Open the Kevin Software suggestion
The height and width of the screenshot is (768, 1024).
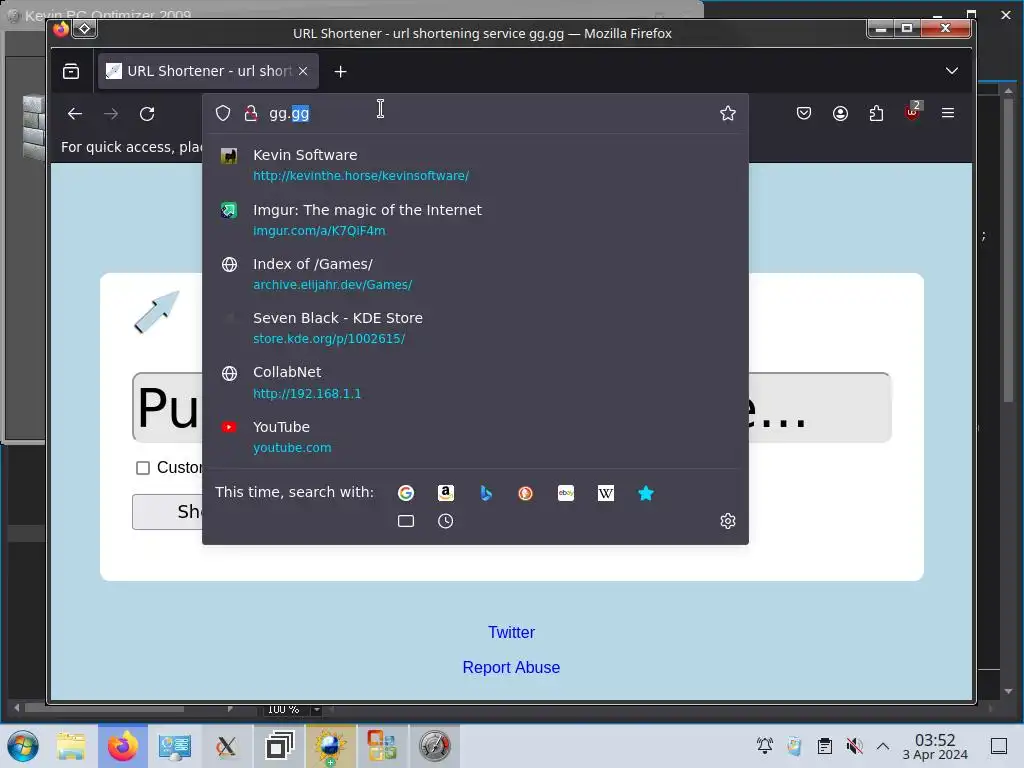[475, 165]
